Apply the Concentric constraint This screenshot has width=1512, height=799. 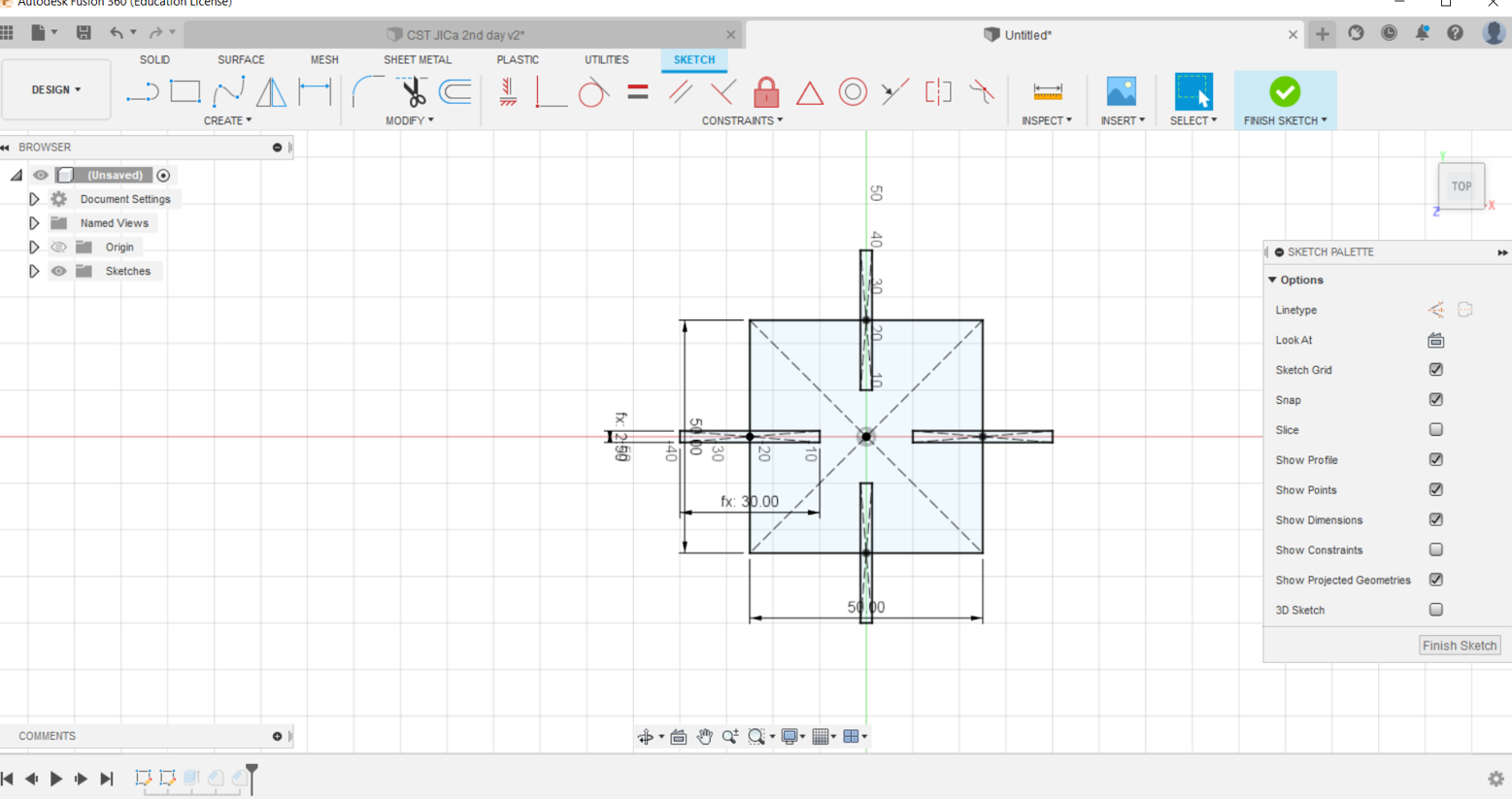(x=853, y=92)
